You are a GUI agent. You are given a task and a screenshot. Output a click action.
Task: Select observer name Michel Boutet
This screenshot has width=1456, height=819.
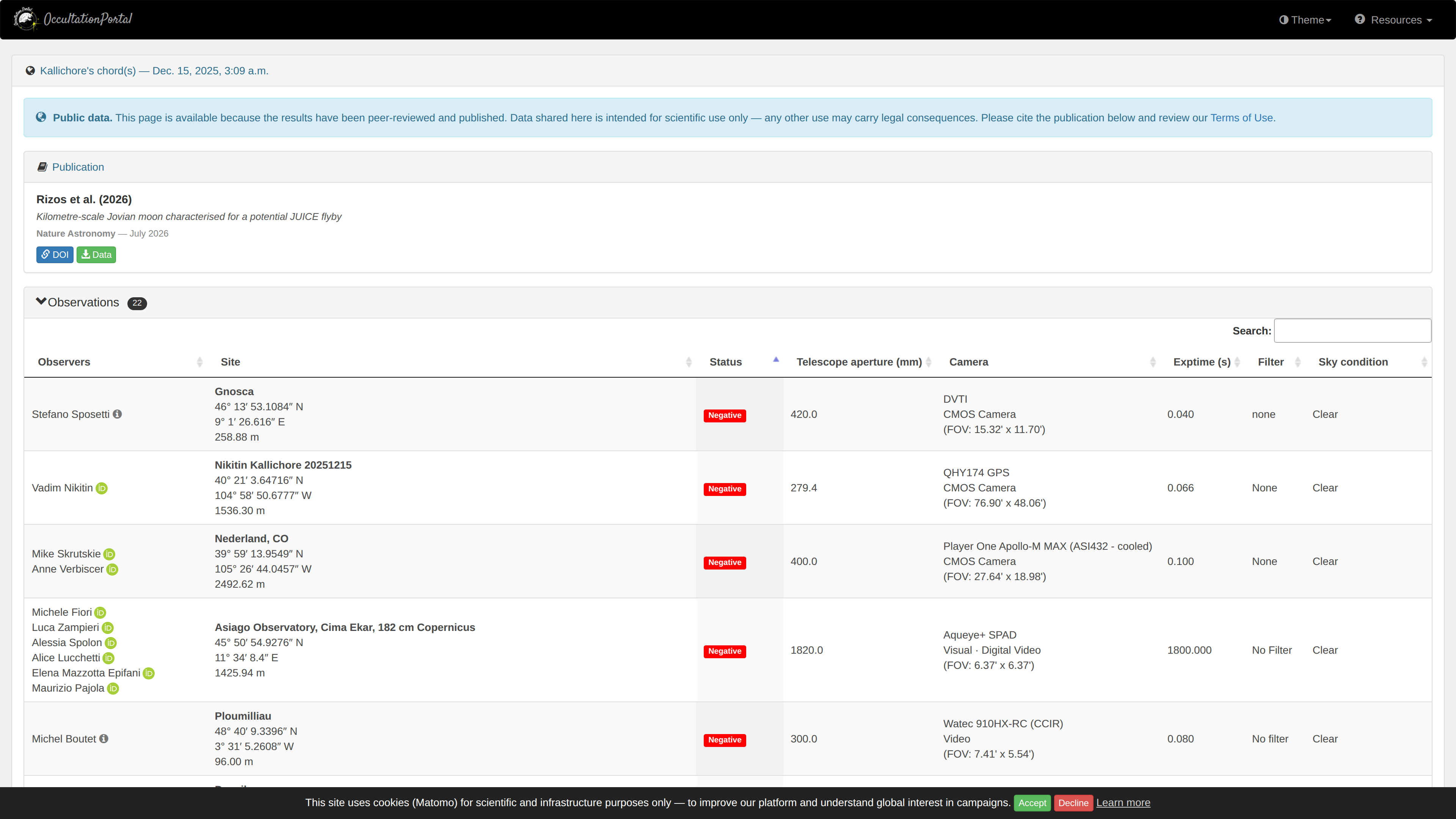[x=64, y=739]
